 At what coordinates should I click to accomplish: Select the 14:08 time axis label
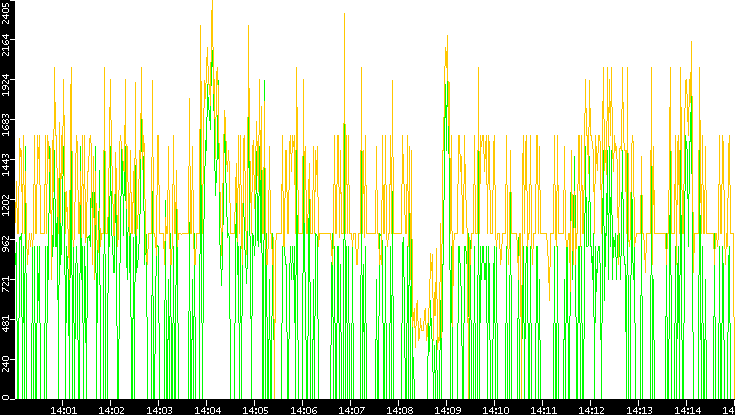399,410
